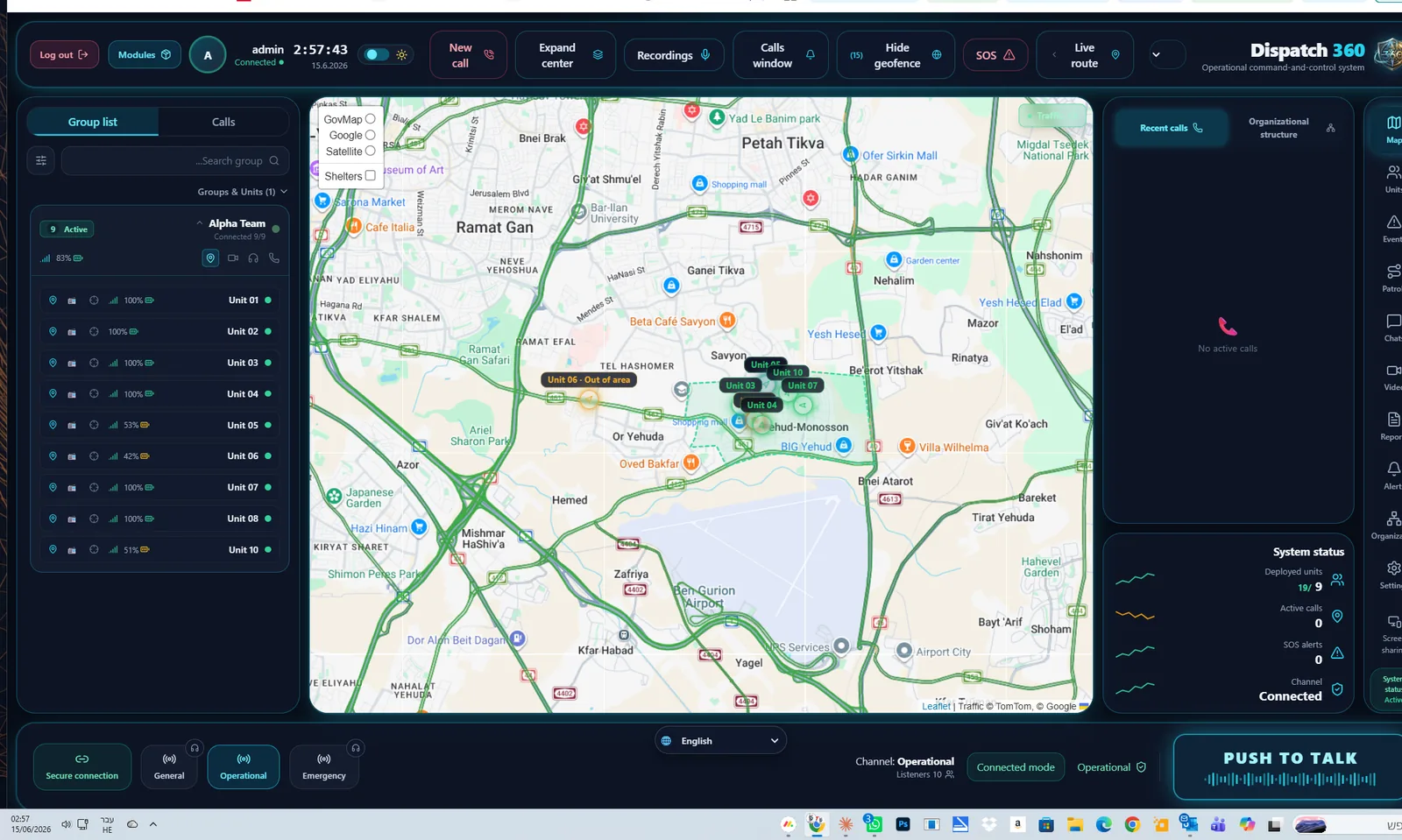Trigger the SOS button
Image resolution: width=1402 pixels, height=840 pixels.
(x=995, y=55)
